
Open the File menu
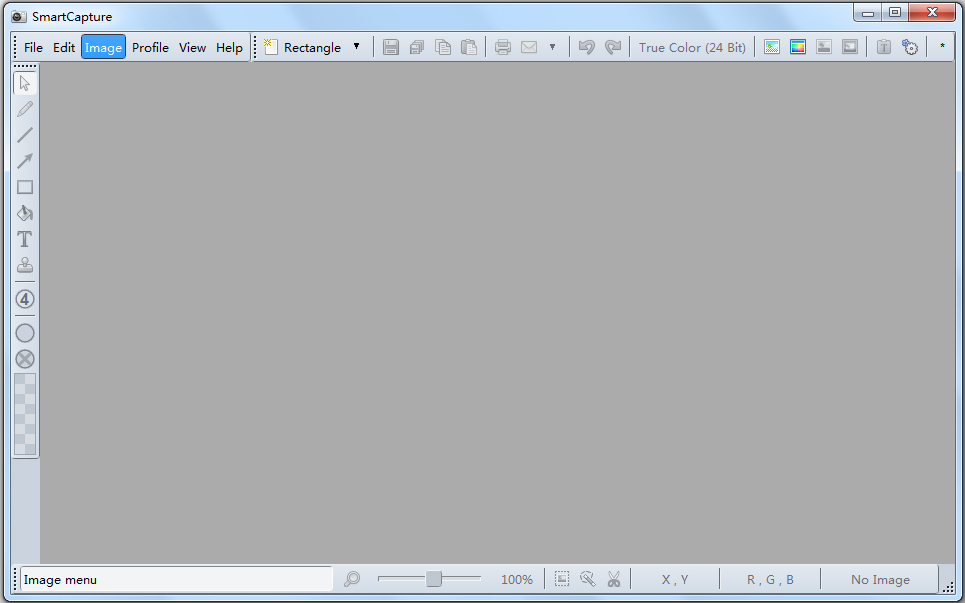point(33,47)
